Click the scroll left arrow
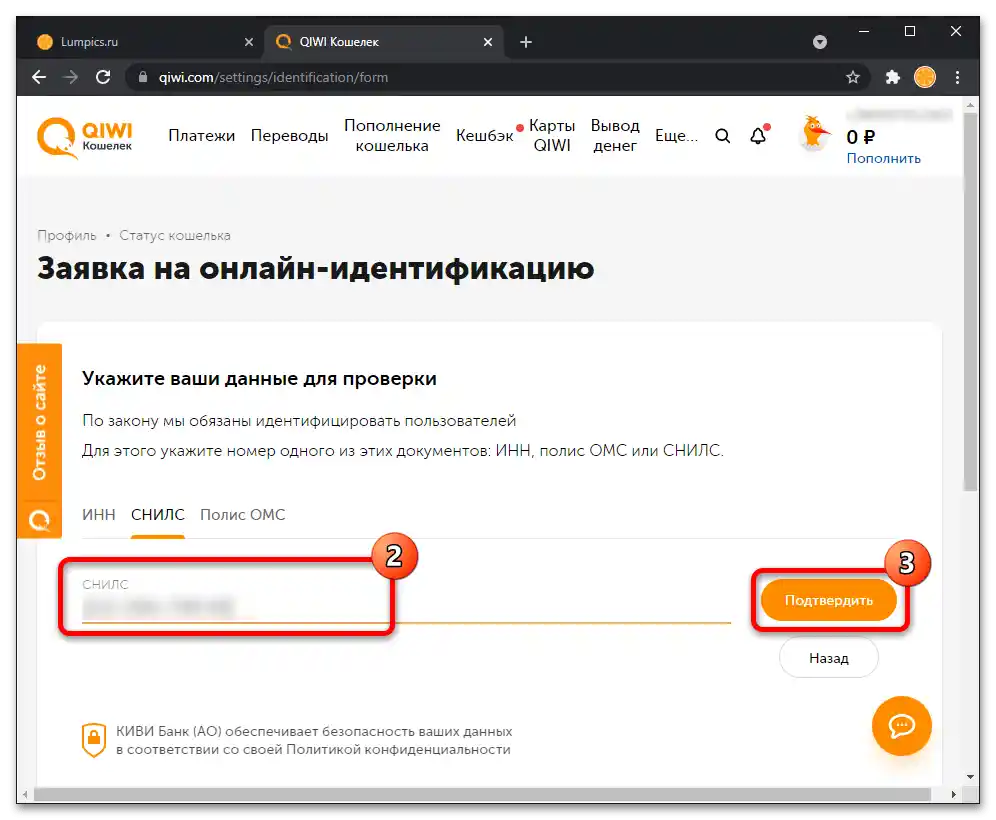The image size is (996, 820). pyautogui.click(x=25, y=794)
